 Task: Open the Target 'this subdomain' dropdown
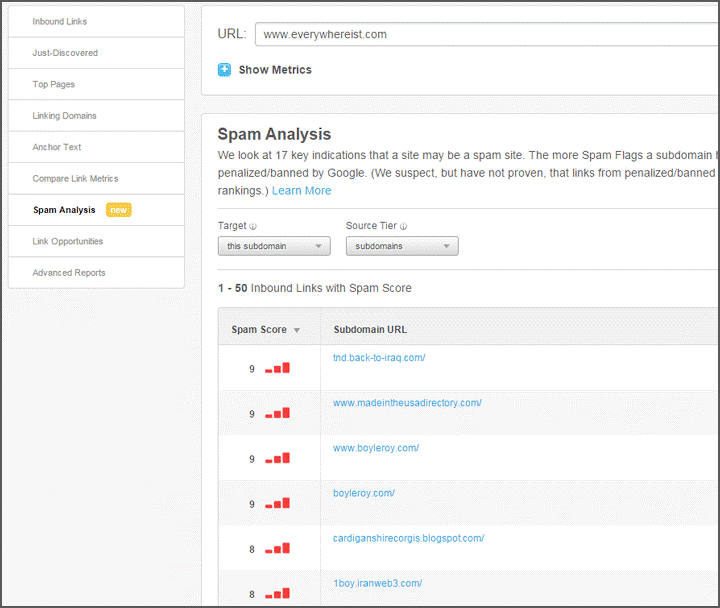point(274,246)
